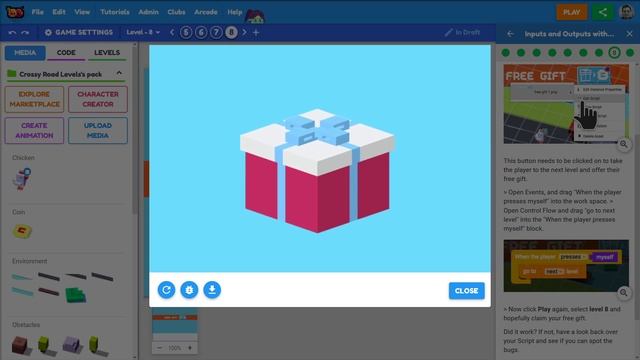Select the Chicken character asset
640x360 pixels.
pos(22,179)
